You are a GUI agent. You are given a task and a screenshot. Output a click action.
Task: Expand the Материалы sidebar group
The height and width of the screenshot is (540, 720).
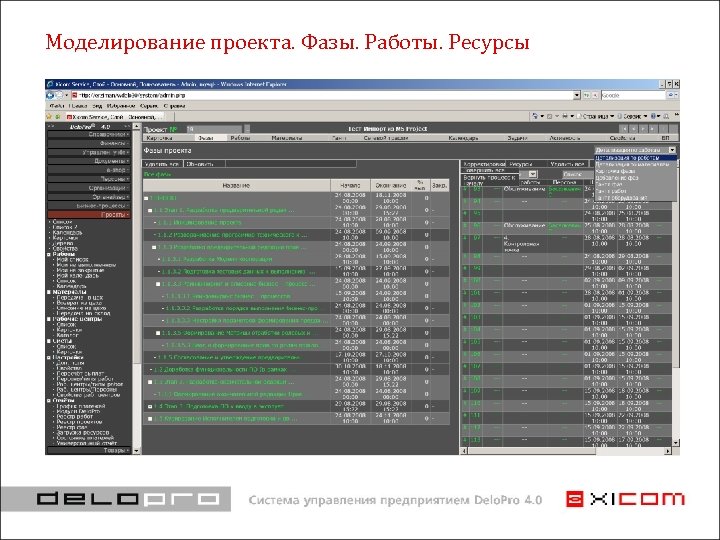(49, 292)
